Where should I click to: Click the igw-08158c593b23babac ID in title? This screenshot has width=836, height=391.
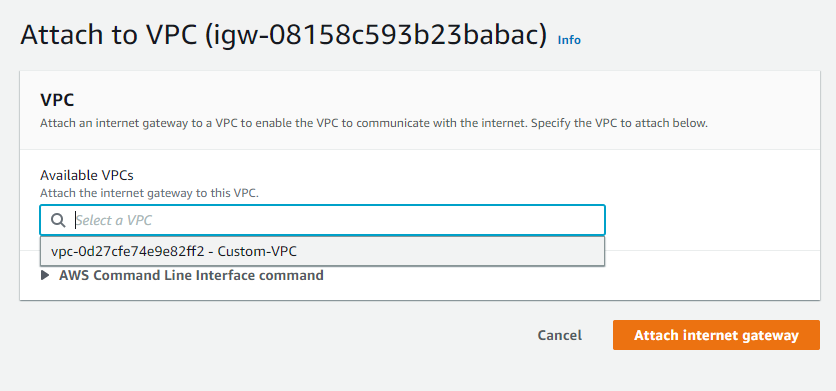pos(376,36)
